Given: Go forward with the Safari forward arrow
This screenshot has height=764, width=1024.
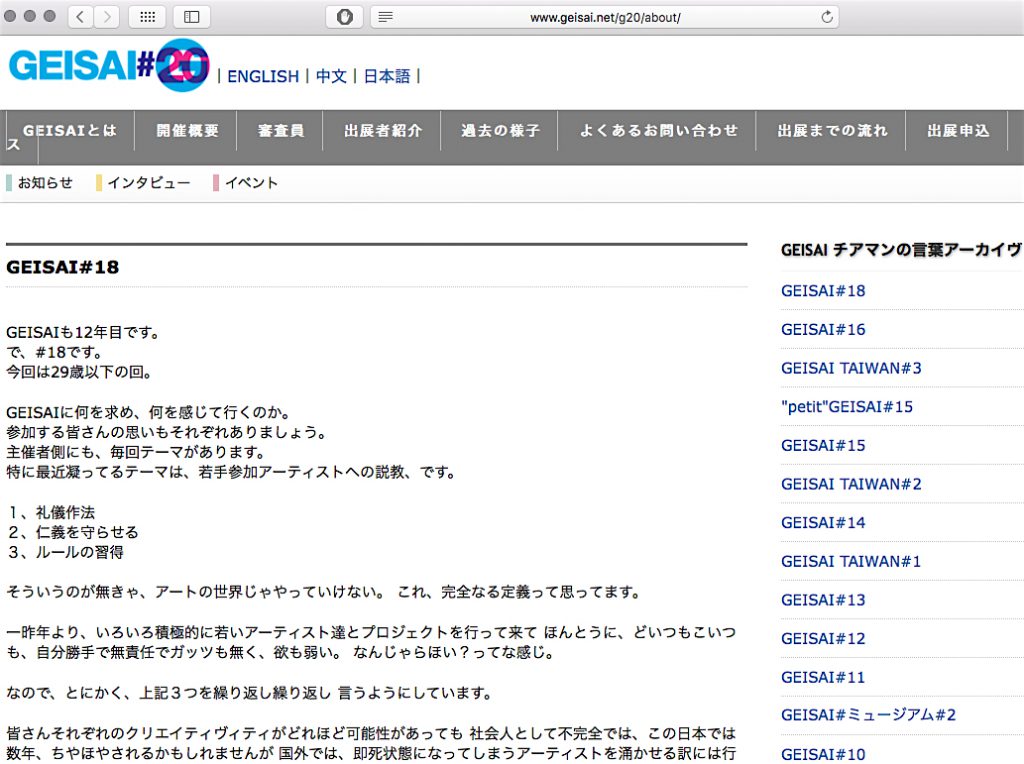Looking at the screenshot, I should point(107,17).
